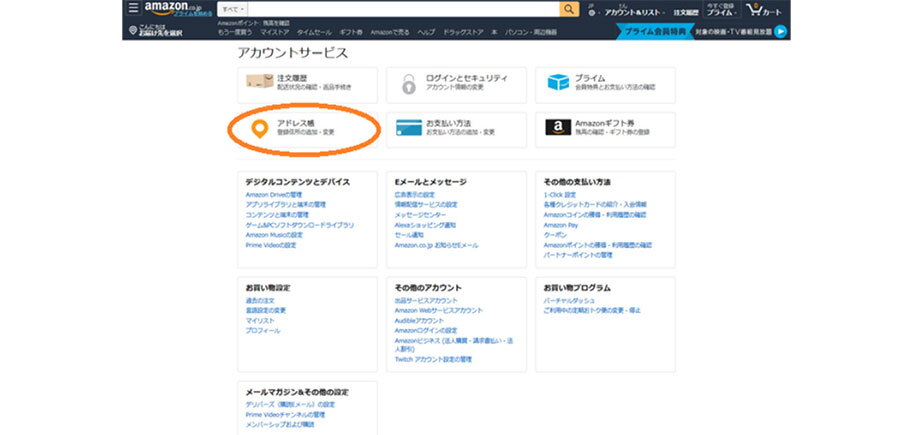Screen dimensions: 910x435
Task: Open マイリスト link
Action: point(260,321)
